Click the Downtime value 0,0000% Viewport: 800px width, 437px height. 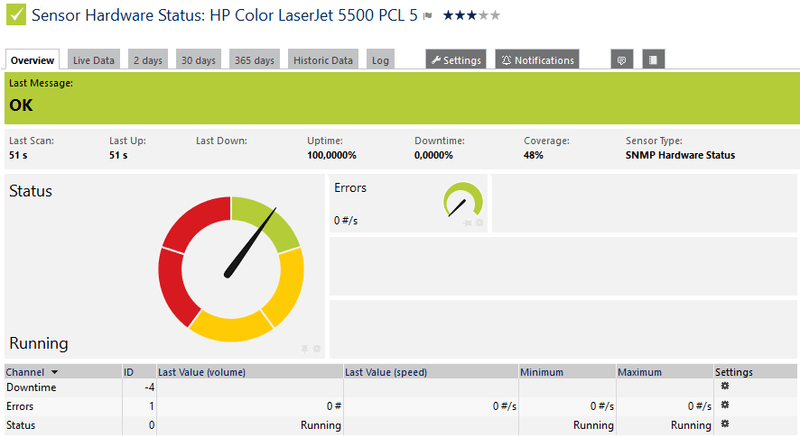[x=434, y=156]
